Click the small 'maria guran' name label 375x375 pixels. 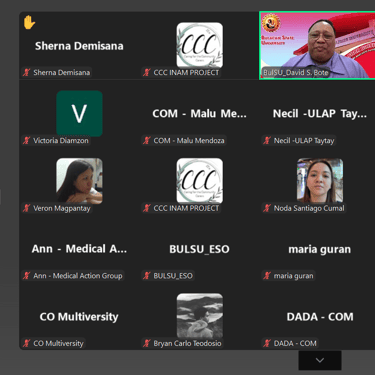(x=294, y=276)
